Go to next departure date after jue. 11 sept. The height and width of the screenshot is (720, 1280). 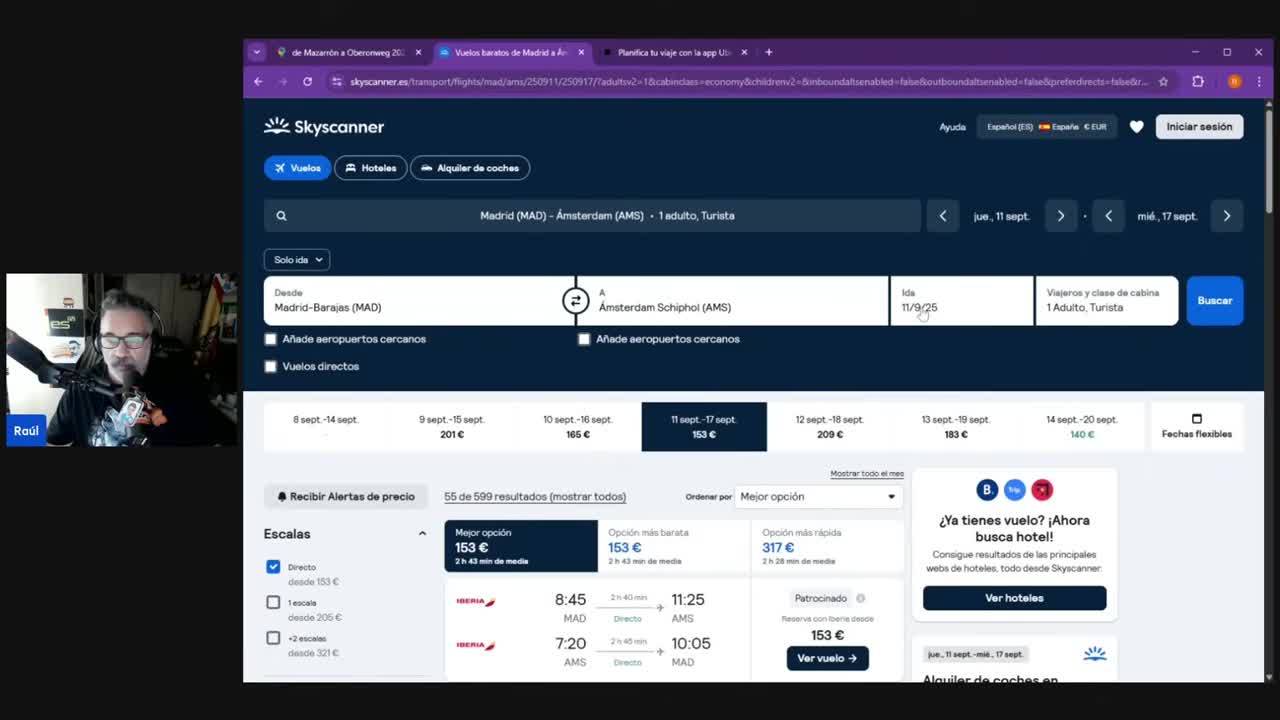[1061, 216]
